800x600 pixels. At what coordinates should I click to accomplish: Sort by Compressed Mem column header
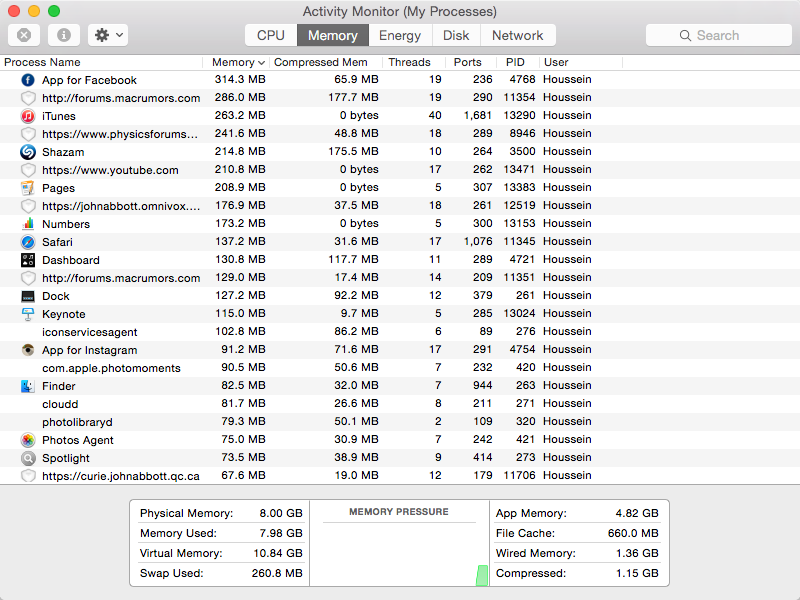click(326, 62)
